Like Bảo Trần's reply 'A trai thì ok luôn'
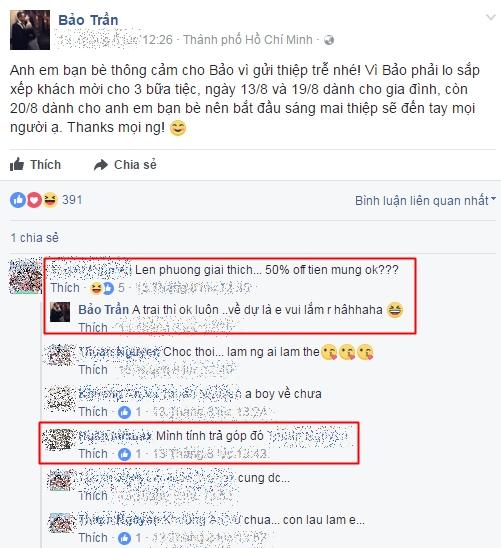This screenshot has height=548, width=501. click(x=93, y=327)
